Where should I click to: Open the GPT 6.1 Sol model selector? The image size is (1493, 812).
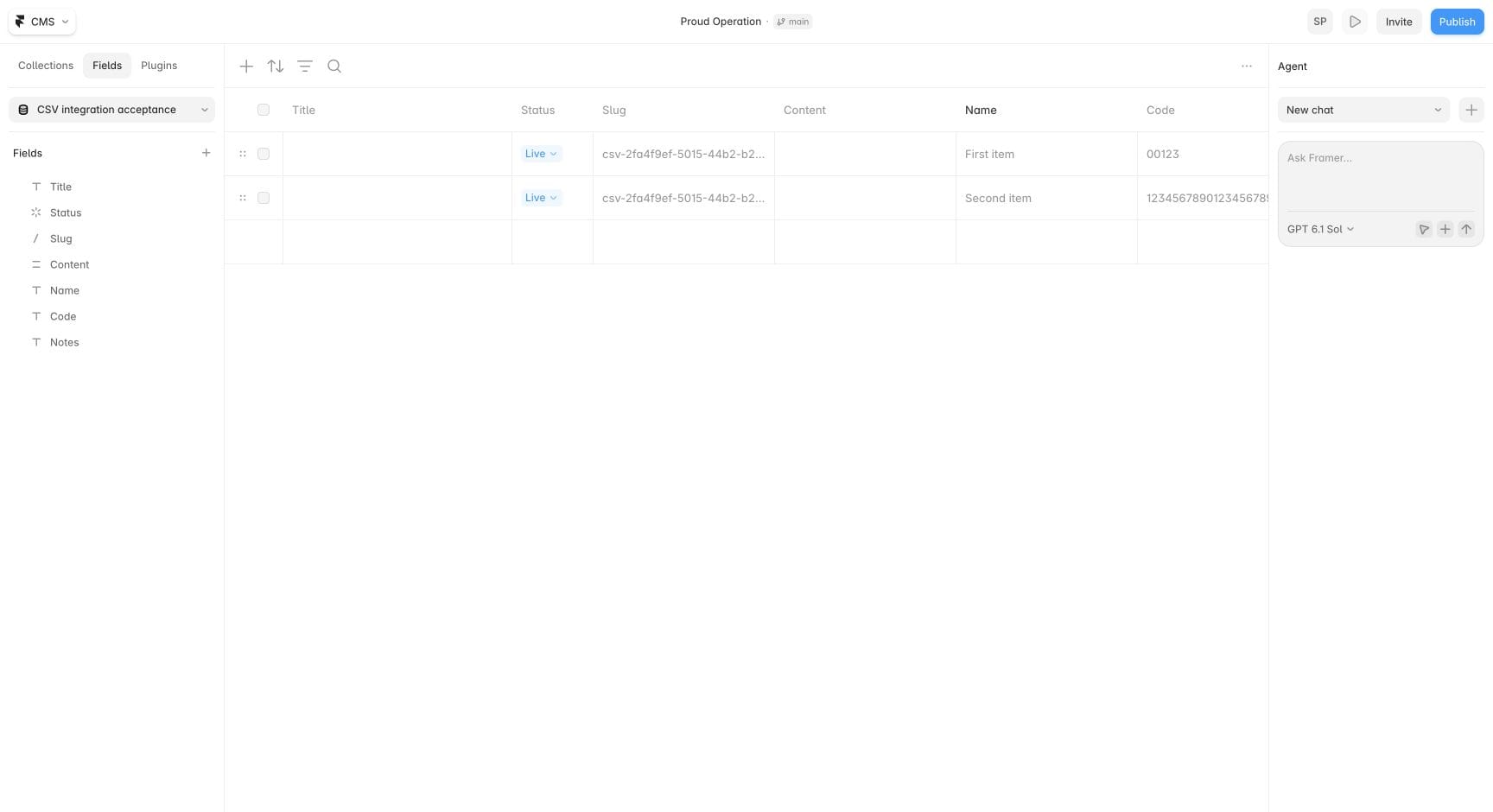[x=1320, y=229]
